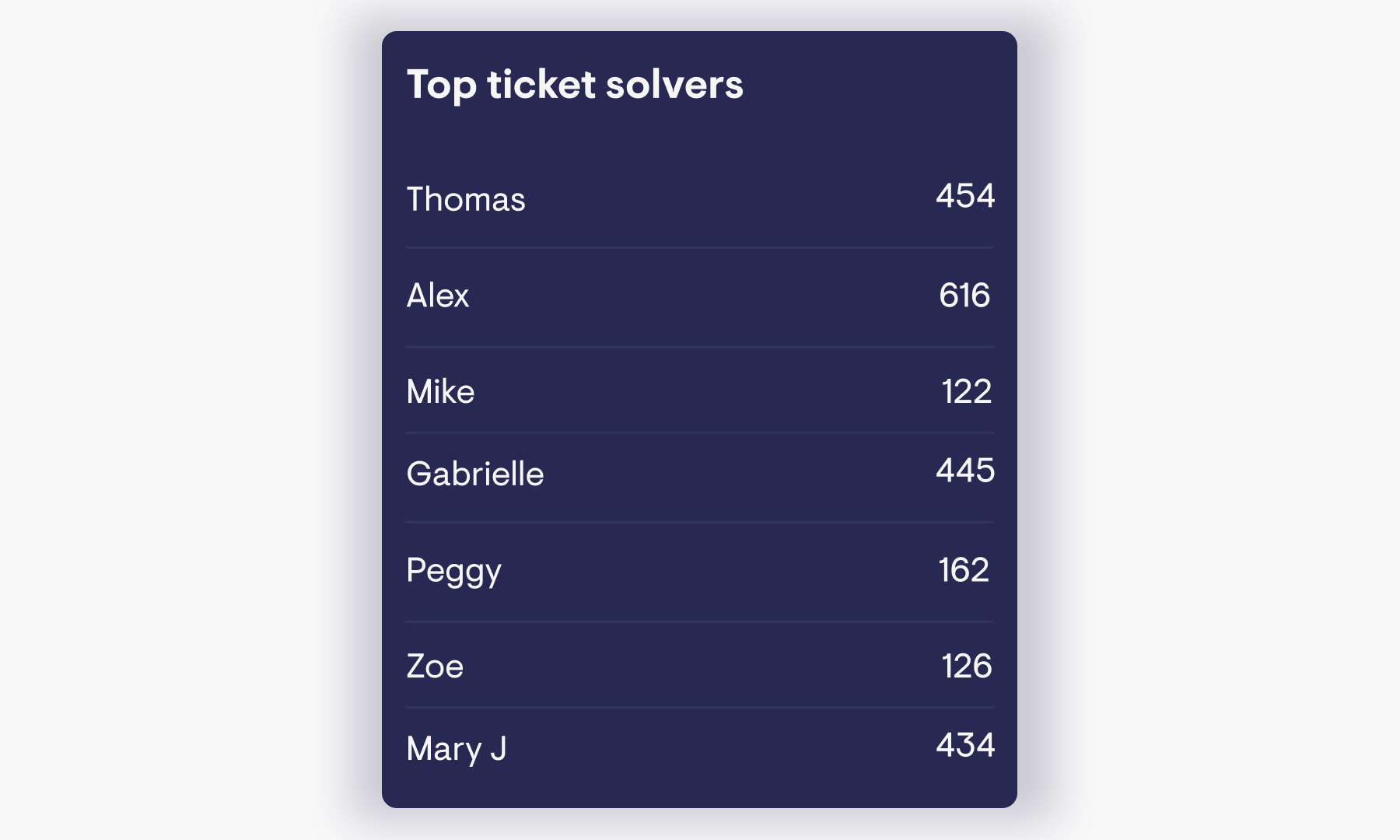Select the Peggy row
The width and height of the screenshot is (1400, 840).
pos(700,570)
